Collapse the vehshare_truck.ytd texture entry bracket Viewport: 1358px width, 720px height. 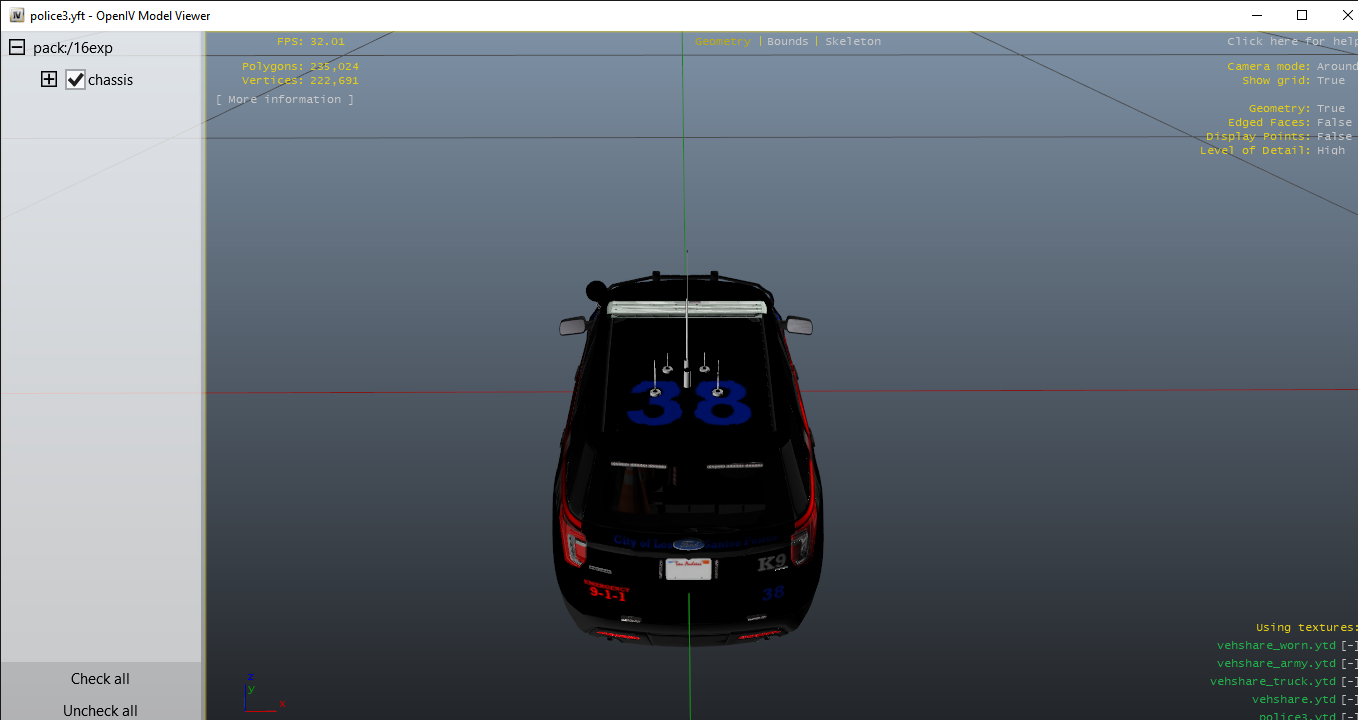tap(1349, 682)
